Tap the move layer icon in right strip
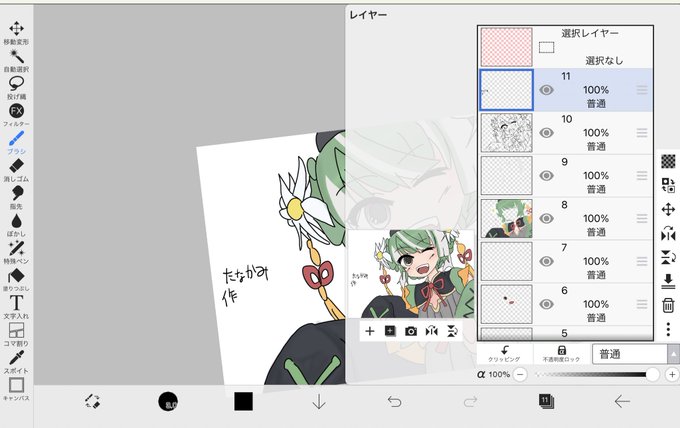 tap(668, 210)
